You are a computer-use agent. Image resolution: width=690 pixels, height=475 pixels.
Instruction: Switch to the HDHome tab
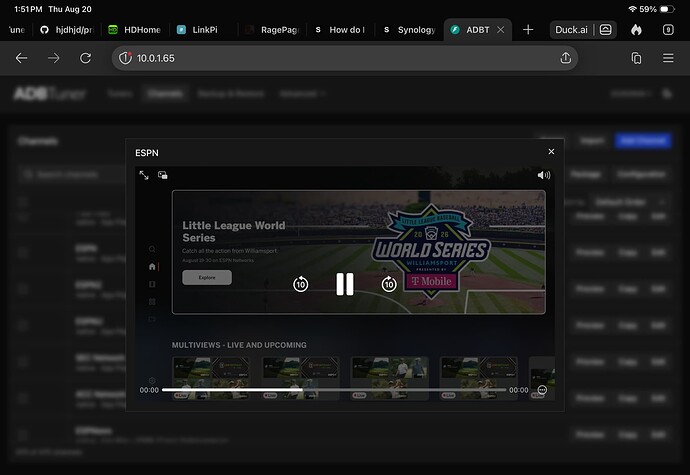(135, 29)
